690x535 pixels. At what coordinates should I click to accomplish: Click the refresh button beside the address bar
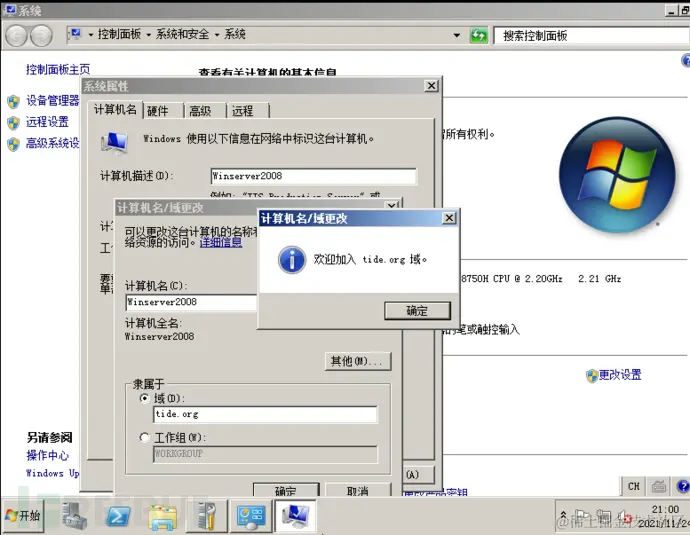coord(479,35)
